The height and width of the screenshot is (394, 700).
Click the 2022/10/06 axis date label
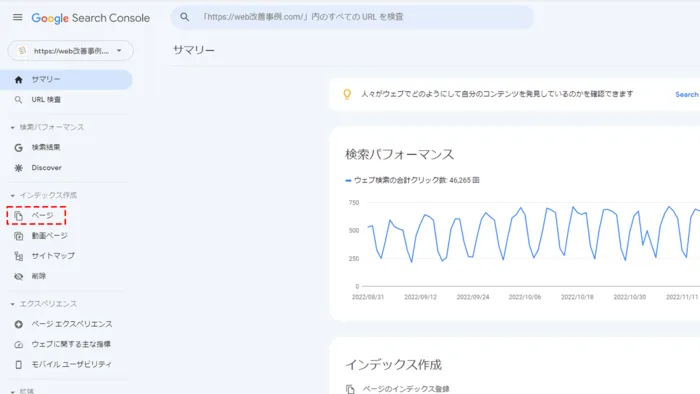click(525, 297)
